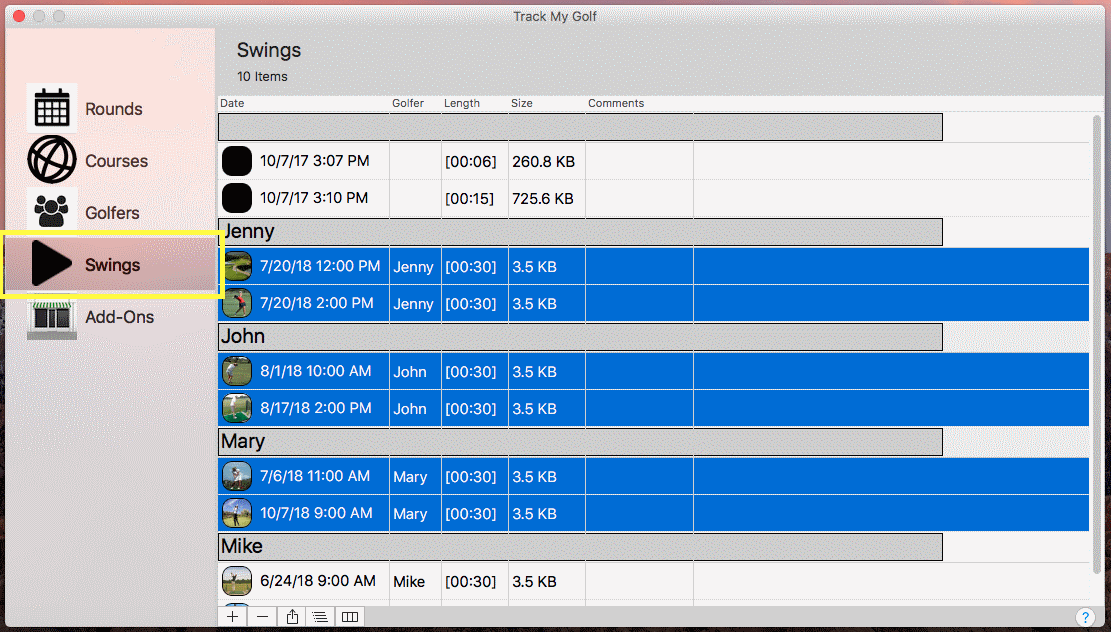Click the plus button to add swing
Viewport: 1111px width, 632px height.
click(232, 617)
